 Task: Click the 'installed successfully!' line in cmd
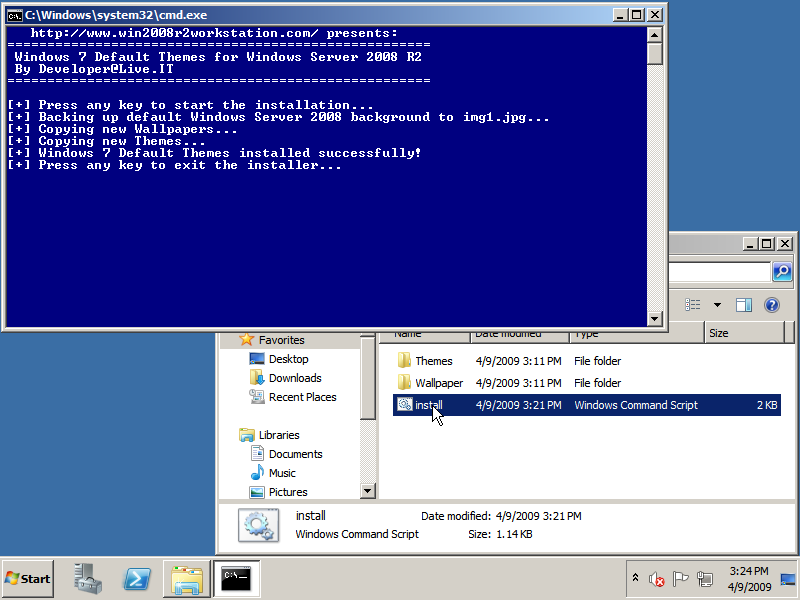pos(215,153)
